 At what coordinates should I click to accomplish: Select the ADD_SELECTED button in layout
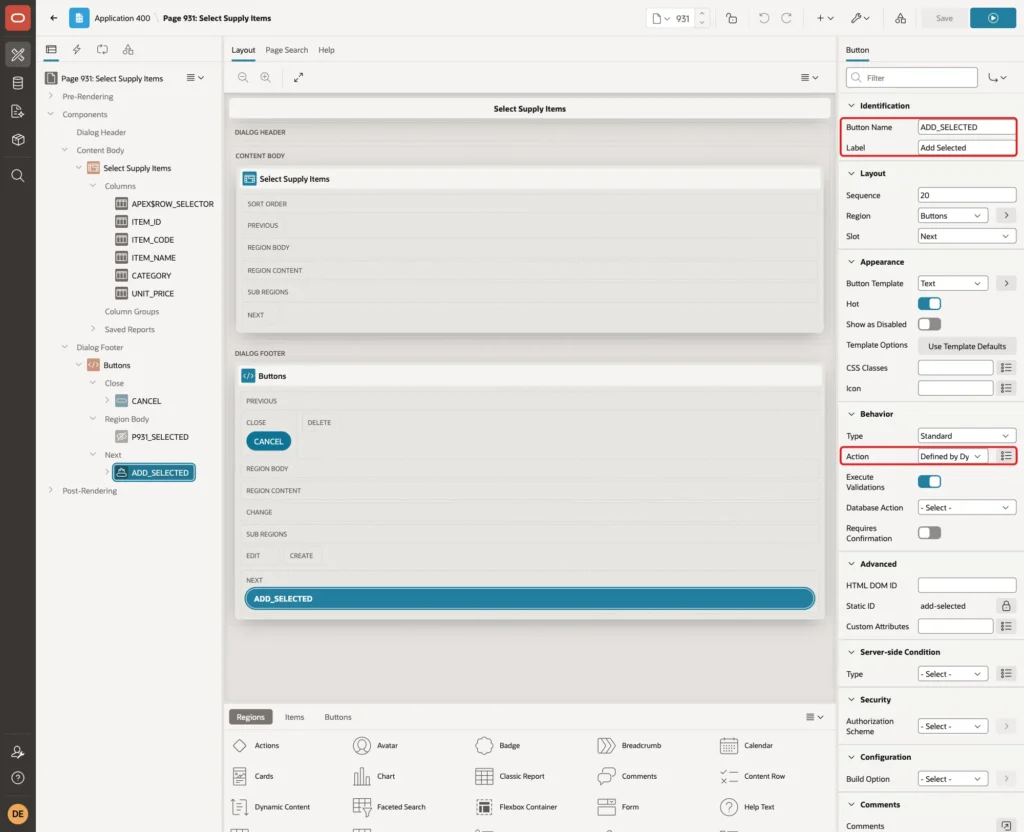coord(530,599)
